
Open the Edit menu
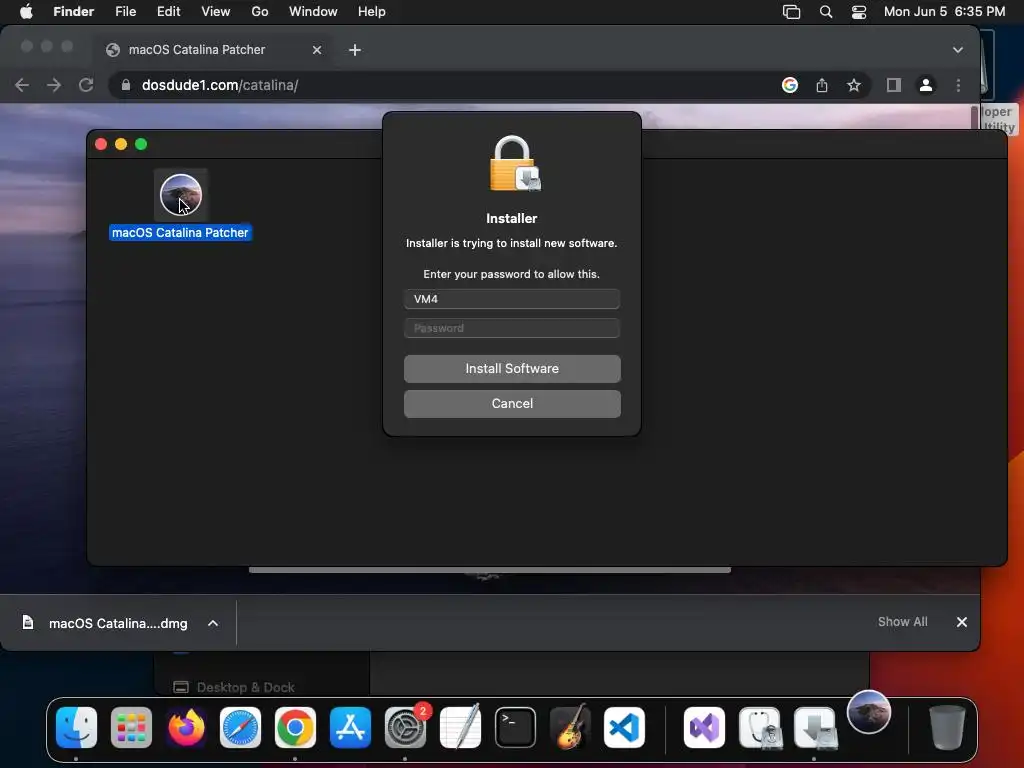168,12
